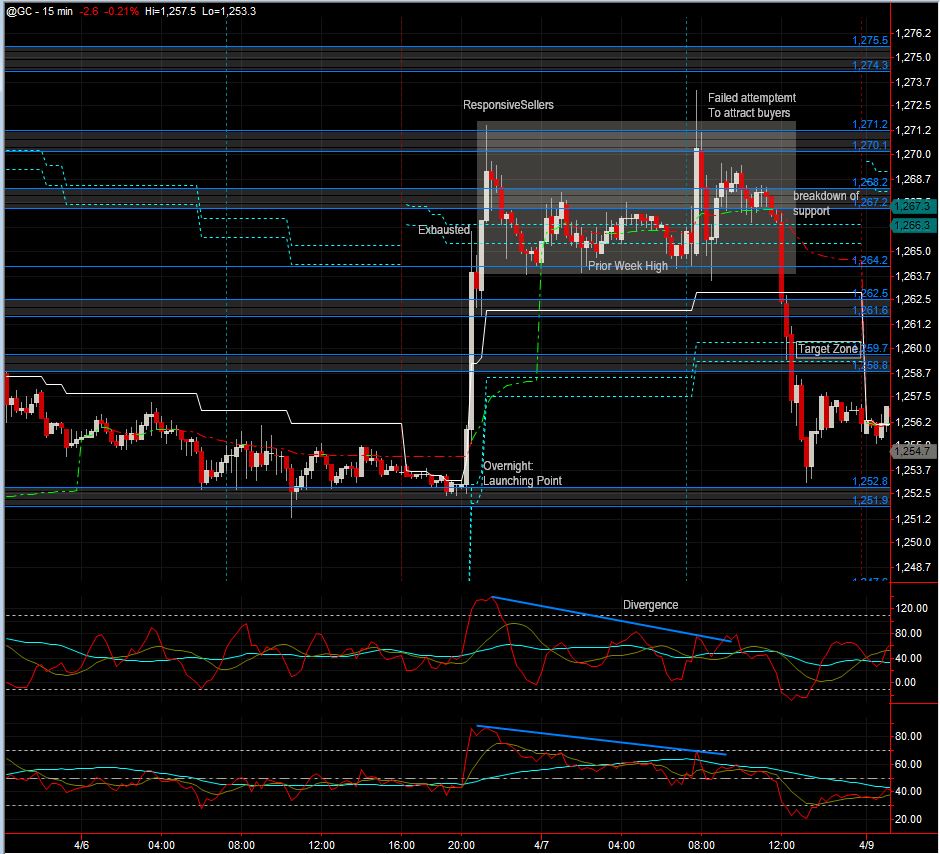The image size is (940, 854).
Task: Select the gray shaded consolidation rectangle
Action: [x=636, y=198]
